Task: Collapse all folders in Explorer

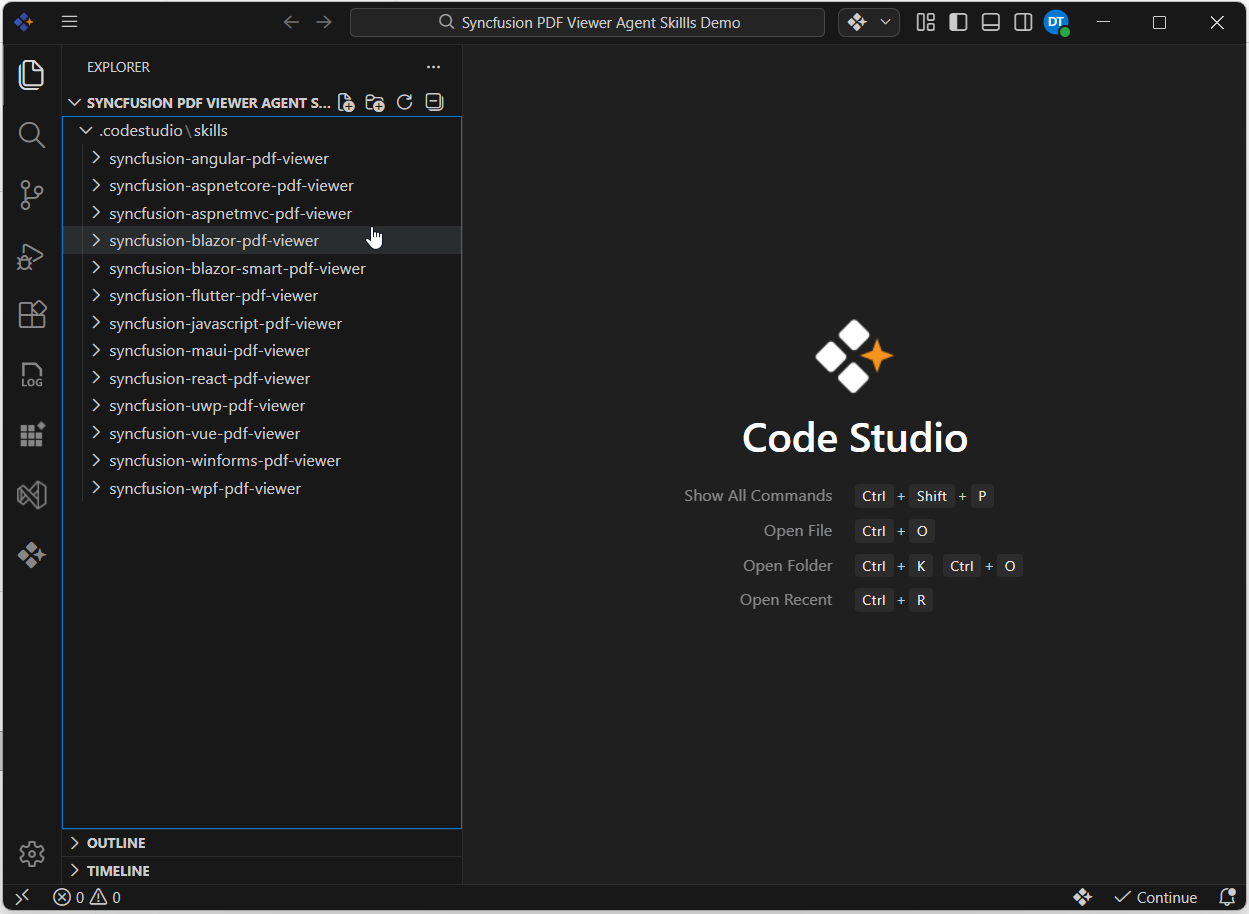Action: coord(434,102)
